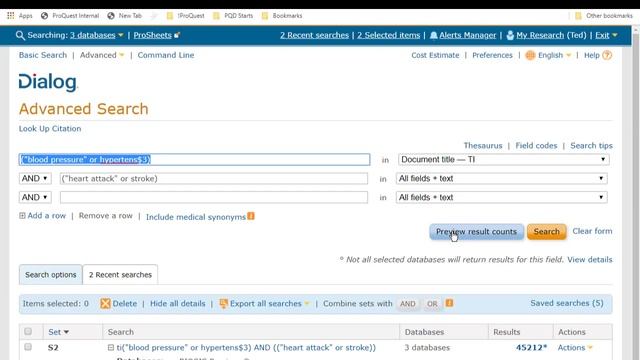Open the second AND operator dropdown
The height and width of the screenshot is (360, 640).
click(x=35, y=197)
